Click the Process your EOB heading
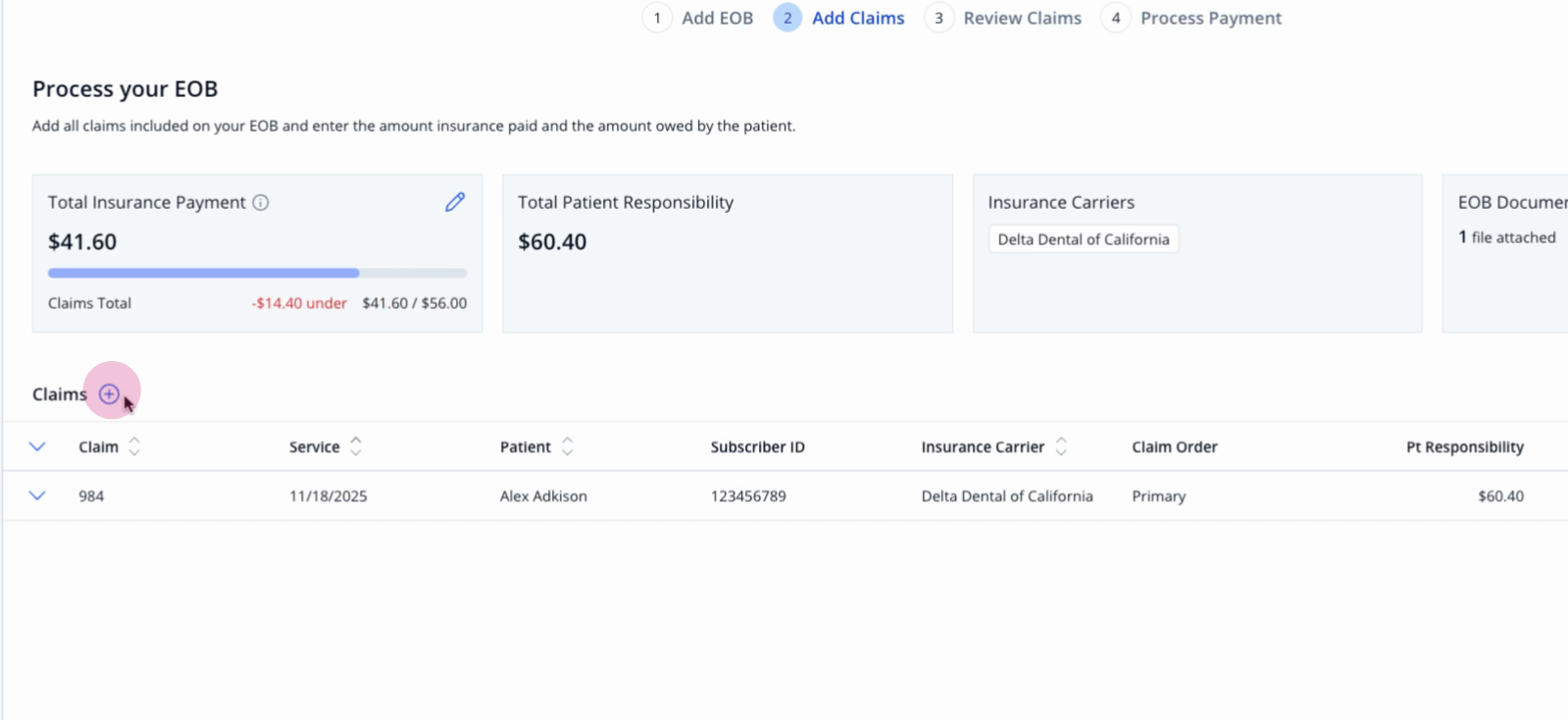The height and width of the screenshot is (720, 1568). tap(126, 88)
